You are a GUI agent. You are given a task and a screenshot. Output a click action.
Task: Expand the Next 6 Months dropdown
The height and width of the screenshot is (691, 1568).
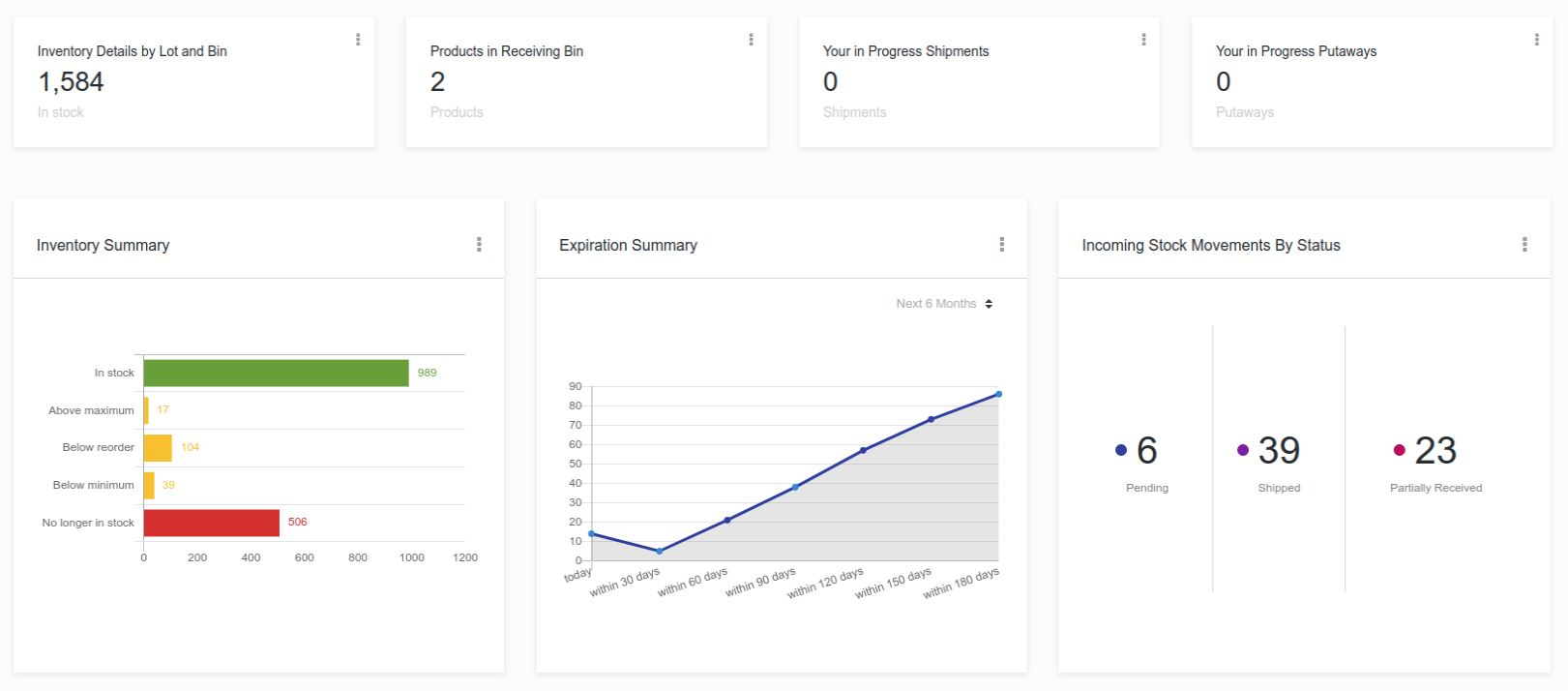(944, 304)
